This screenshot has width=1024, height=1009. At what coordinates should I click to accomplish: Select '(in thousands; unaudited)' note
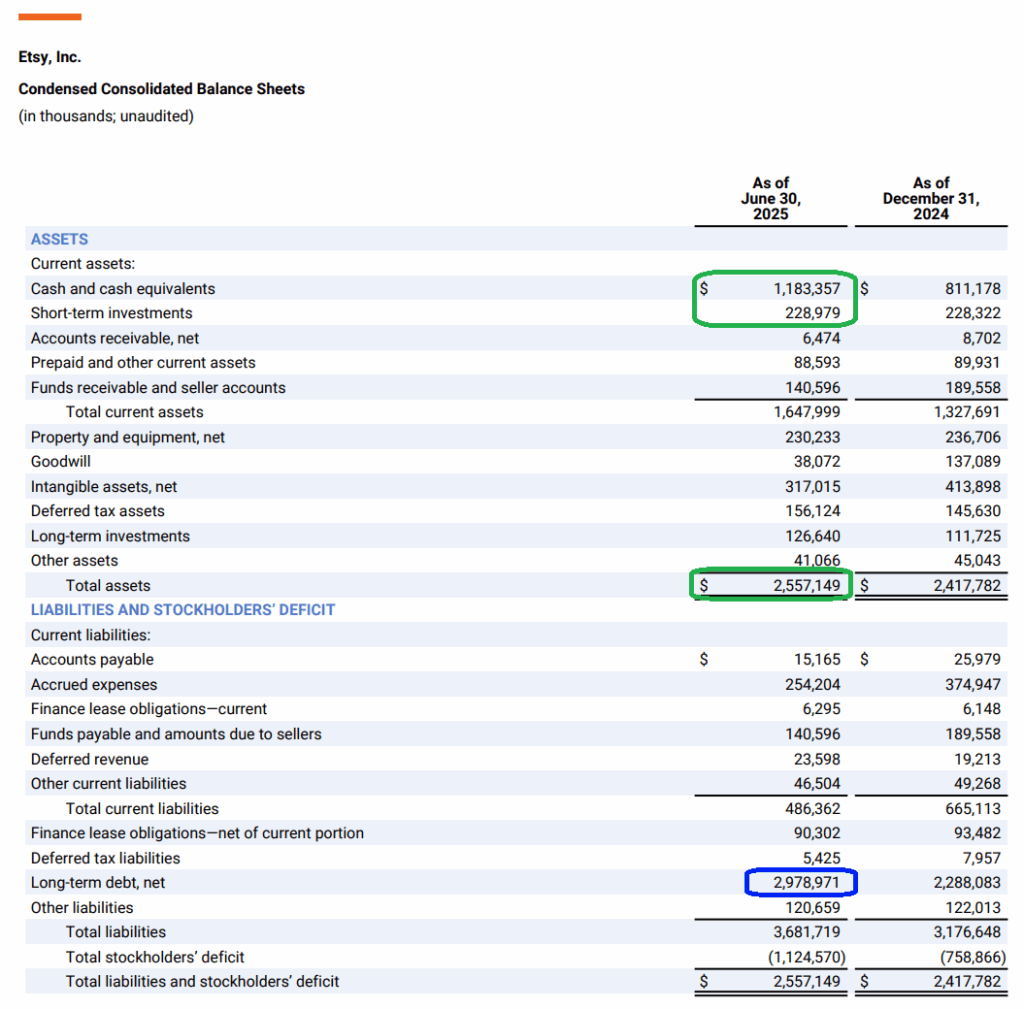tap(106, 116)
